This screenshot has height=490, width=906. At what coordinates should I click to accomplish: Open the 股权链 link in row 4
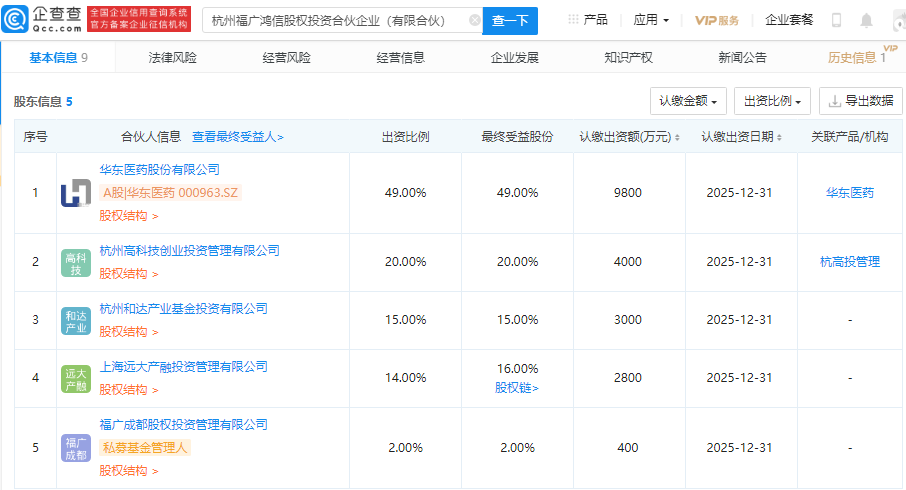click(517, 388)
